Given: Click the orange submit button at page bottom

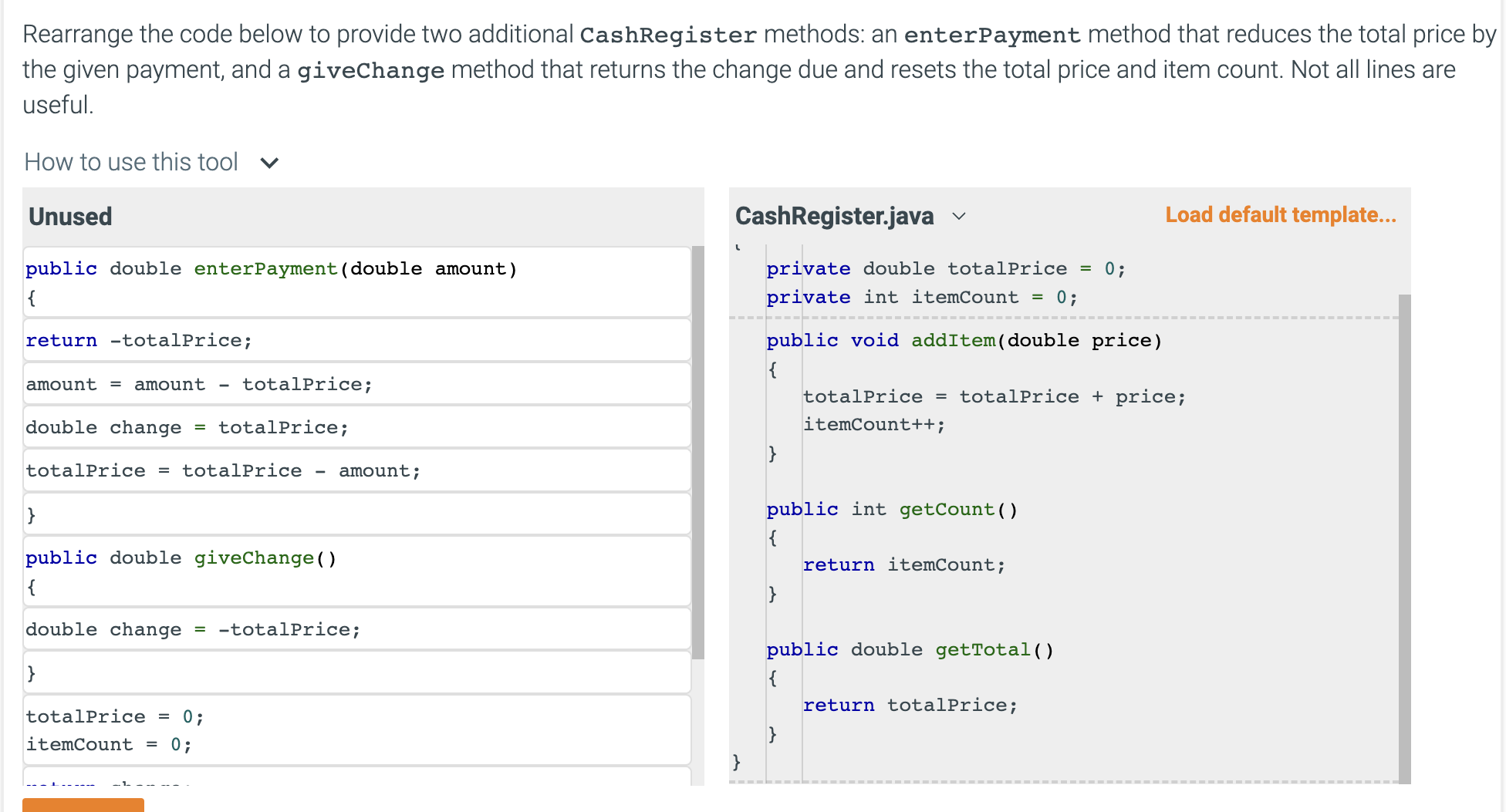Looking at the screenshot, I should pos(83,806).
